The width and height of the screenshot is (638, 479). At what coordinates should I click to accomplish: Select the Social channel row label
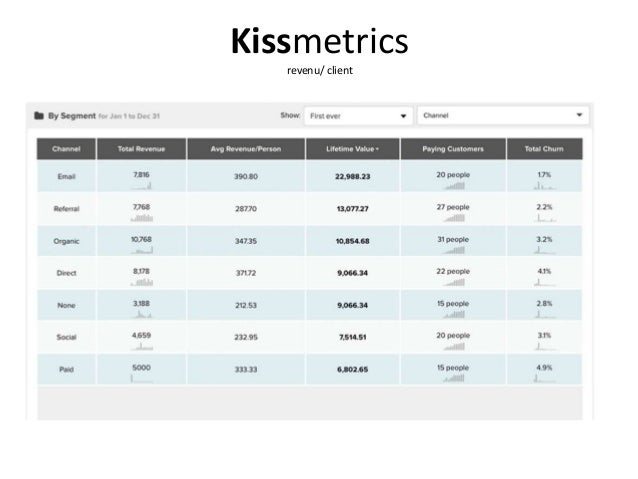pos(66,337)
